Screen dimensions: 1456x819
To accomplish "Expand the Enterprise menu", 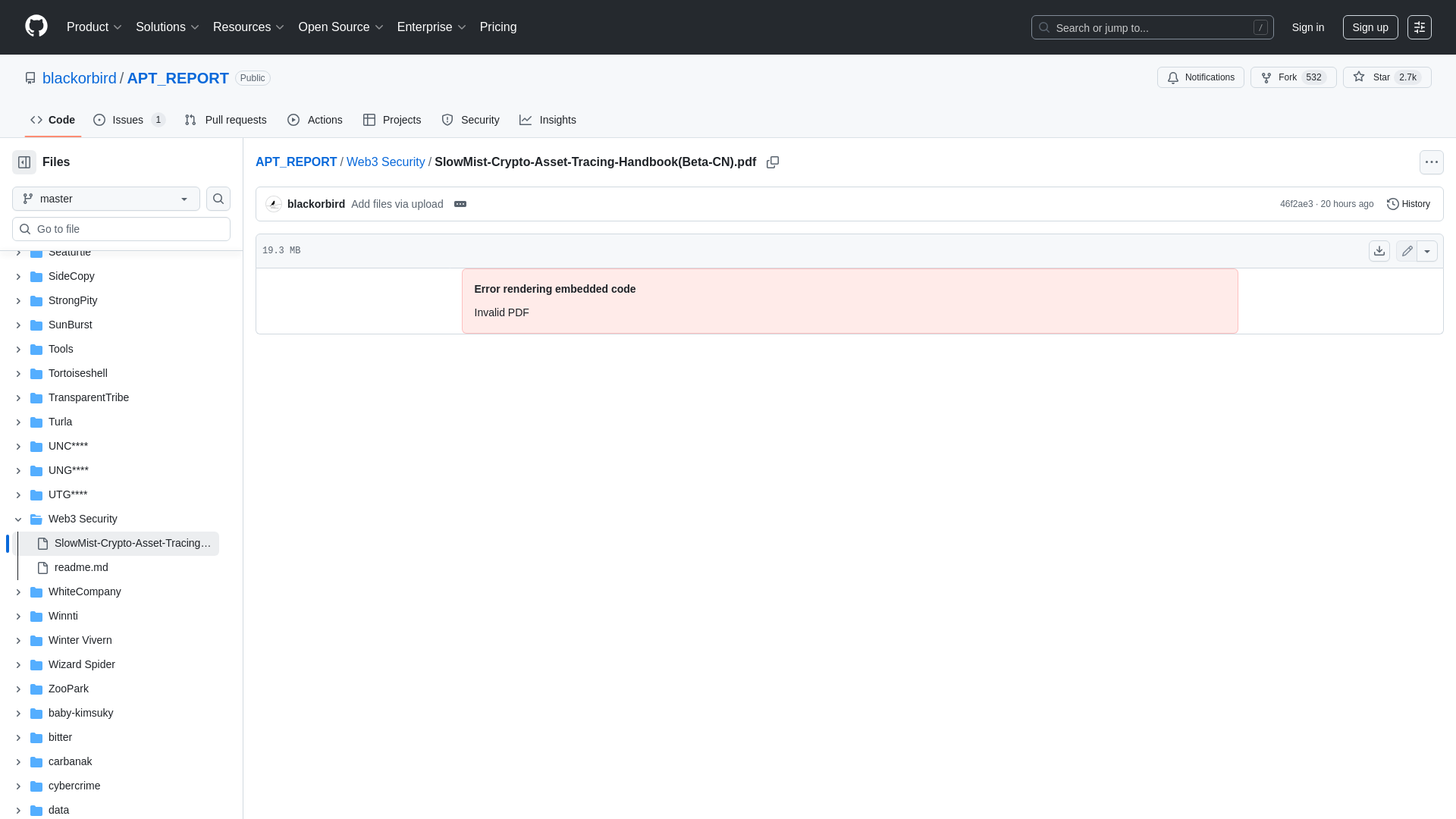I will pos(431,27).
